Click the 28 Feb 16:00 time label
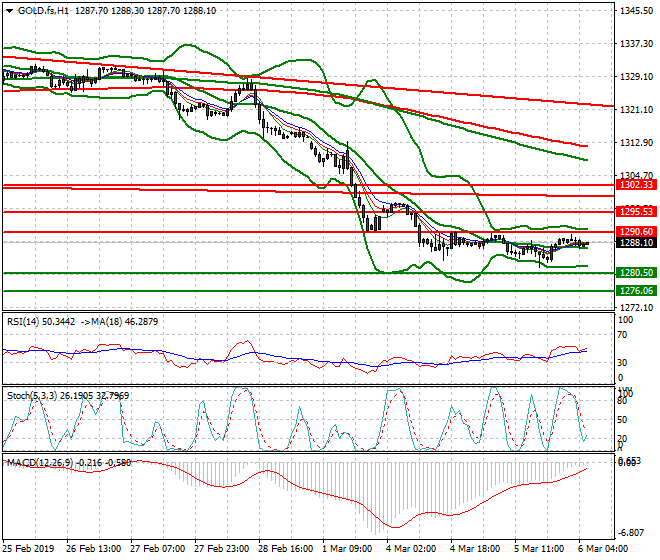This screenshot has width=660, height=560. 285,549
